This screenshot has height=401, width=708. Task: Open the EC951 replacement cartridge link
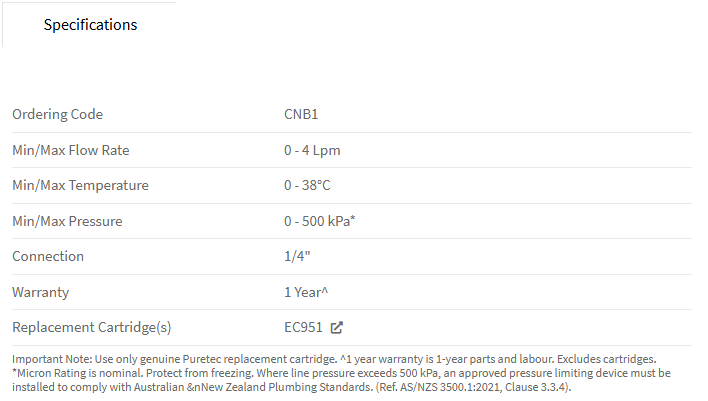click(x=303, y=327)
